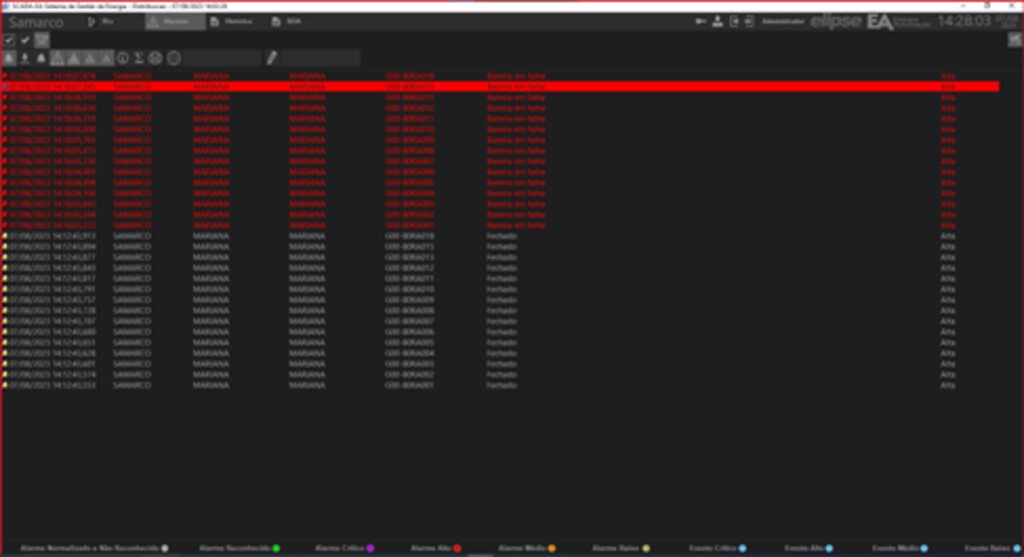Click the Administrador user label
Viewport: 1024px width, 557px height.
(x=780, y=21)
